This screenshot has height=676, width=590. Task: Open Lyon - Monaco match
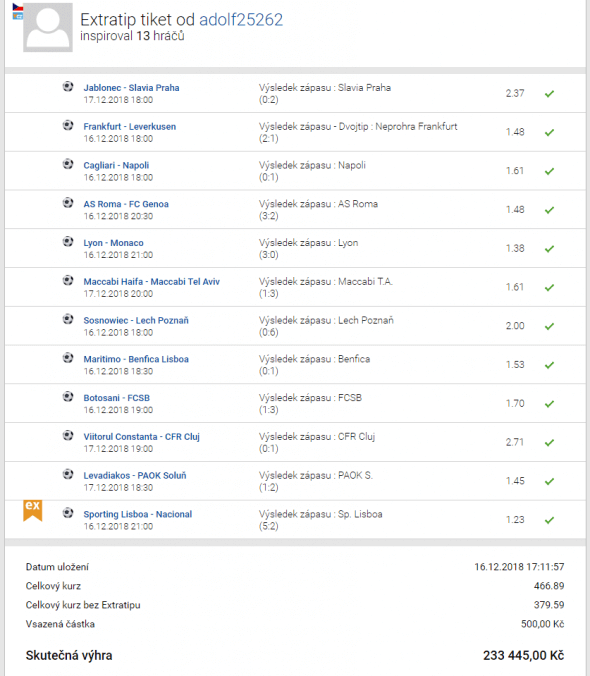pos(113,243)
